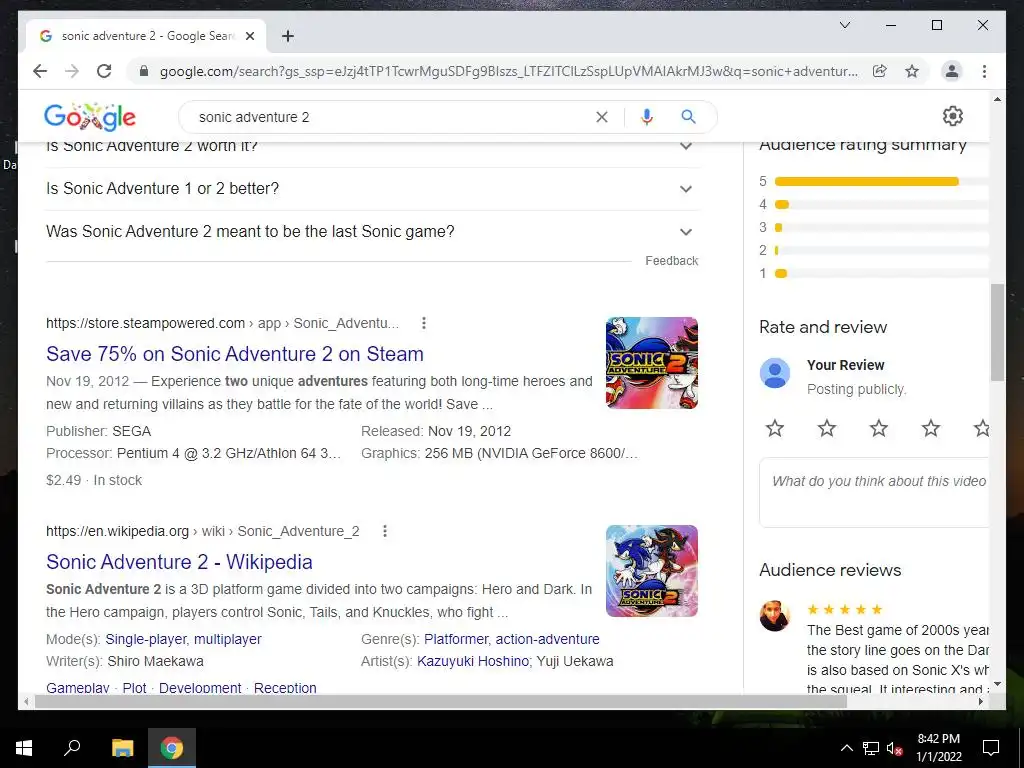Screen dimensions: 1024x768
Task: Jump to the Development section link
Action: (200, 688)
